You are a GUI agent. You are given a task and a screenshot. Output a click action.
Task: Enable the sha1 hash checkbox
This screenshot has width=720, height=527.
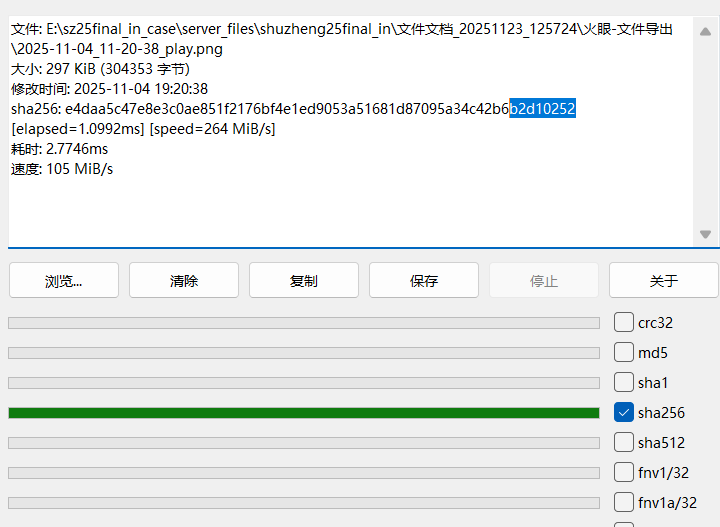pyautogui.click(x=624, y=382)
